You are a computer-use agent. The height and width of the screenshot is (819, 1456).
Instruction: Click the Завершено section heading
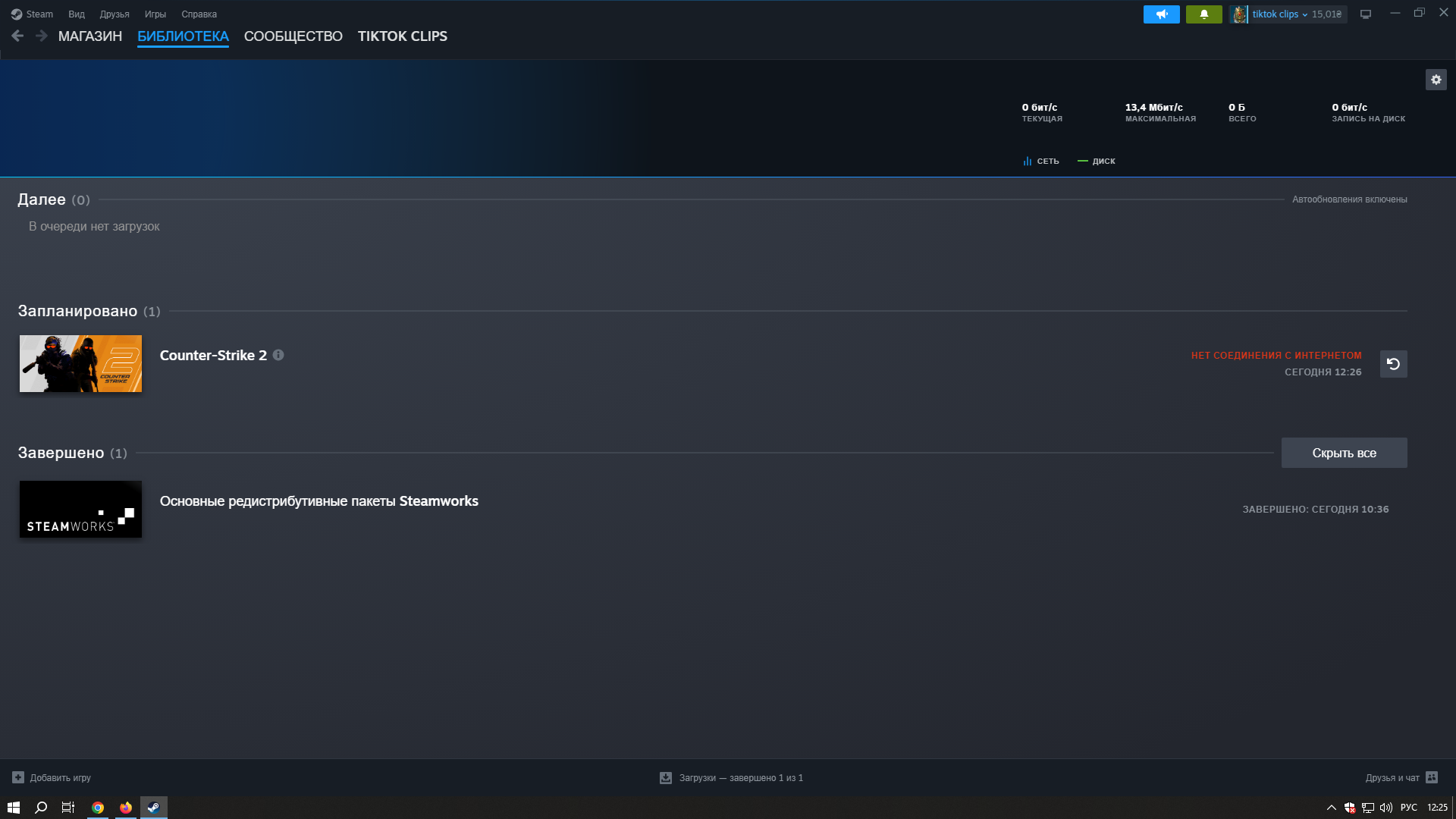pyautogui.click(x=61, y=453)
